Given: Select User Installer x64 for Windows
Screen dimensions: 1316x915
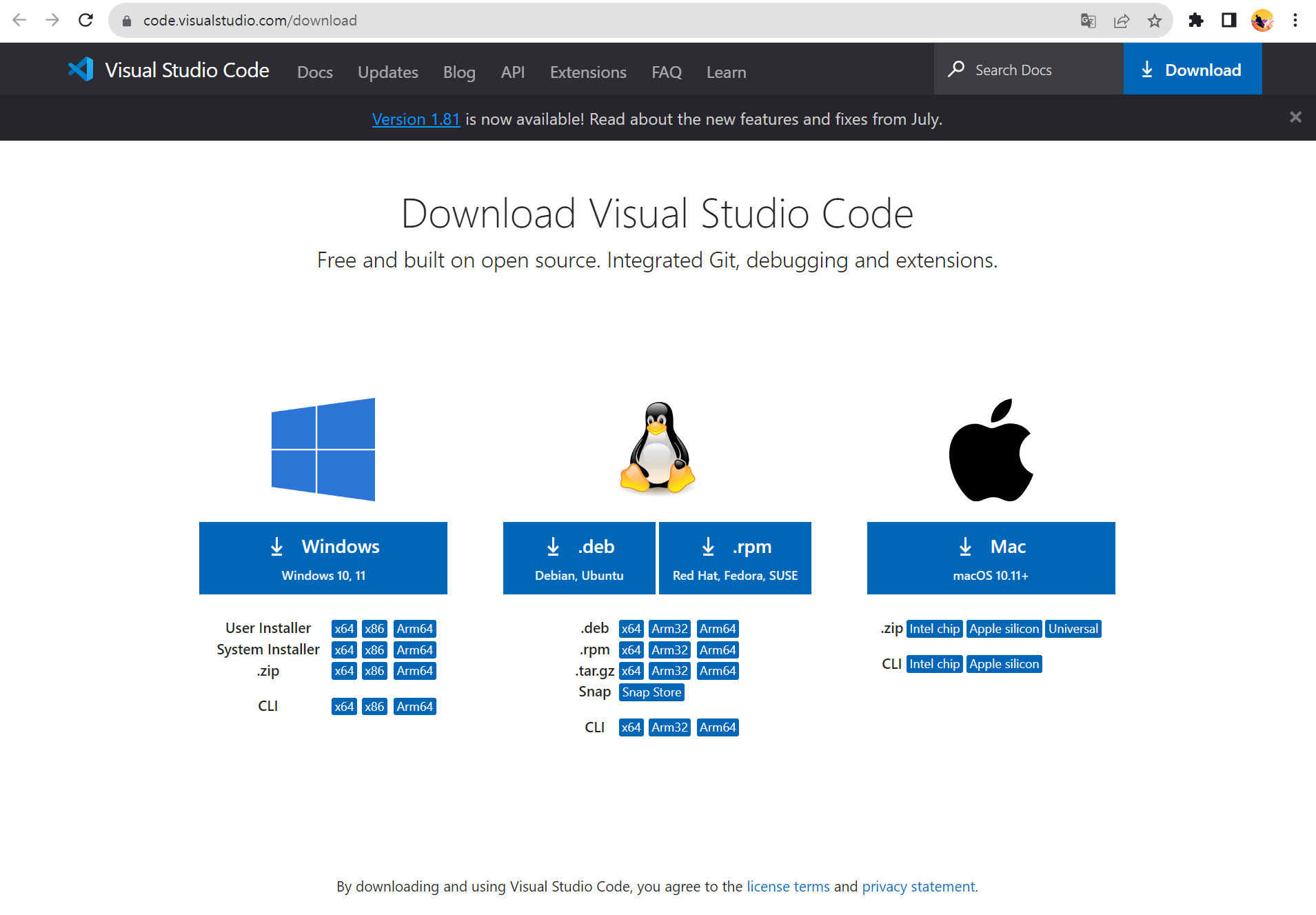Looking at the screenshot, I should (x=344, y=629).
